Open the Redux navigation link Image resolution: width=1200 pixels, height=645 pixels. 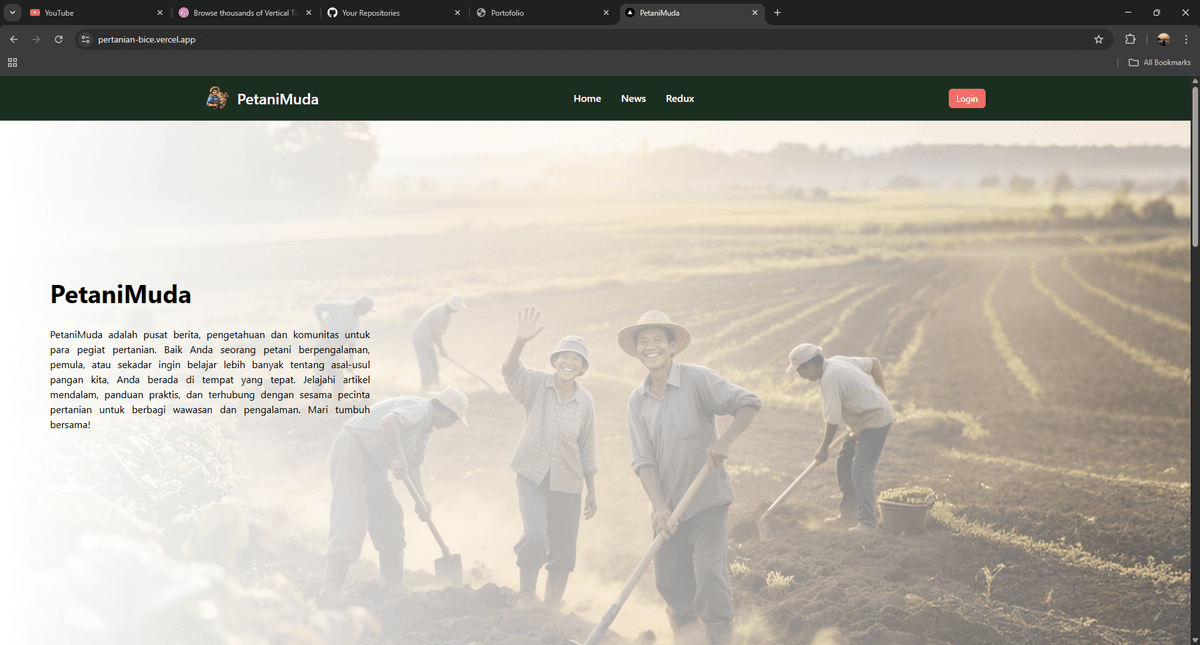(x=680, y=98)
